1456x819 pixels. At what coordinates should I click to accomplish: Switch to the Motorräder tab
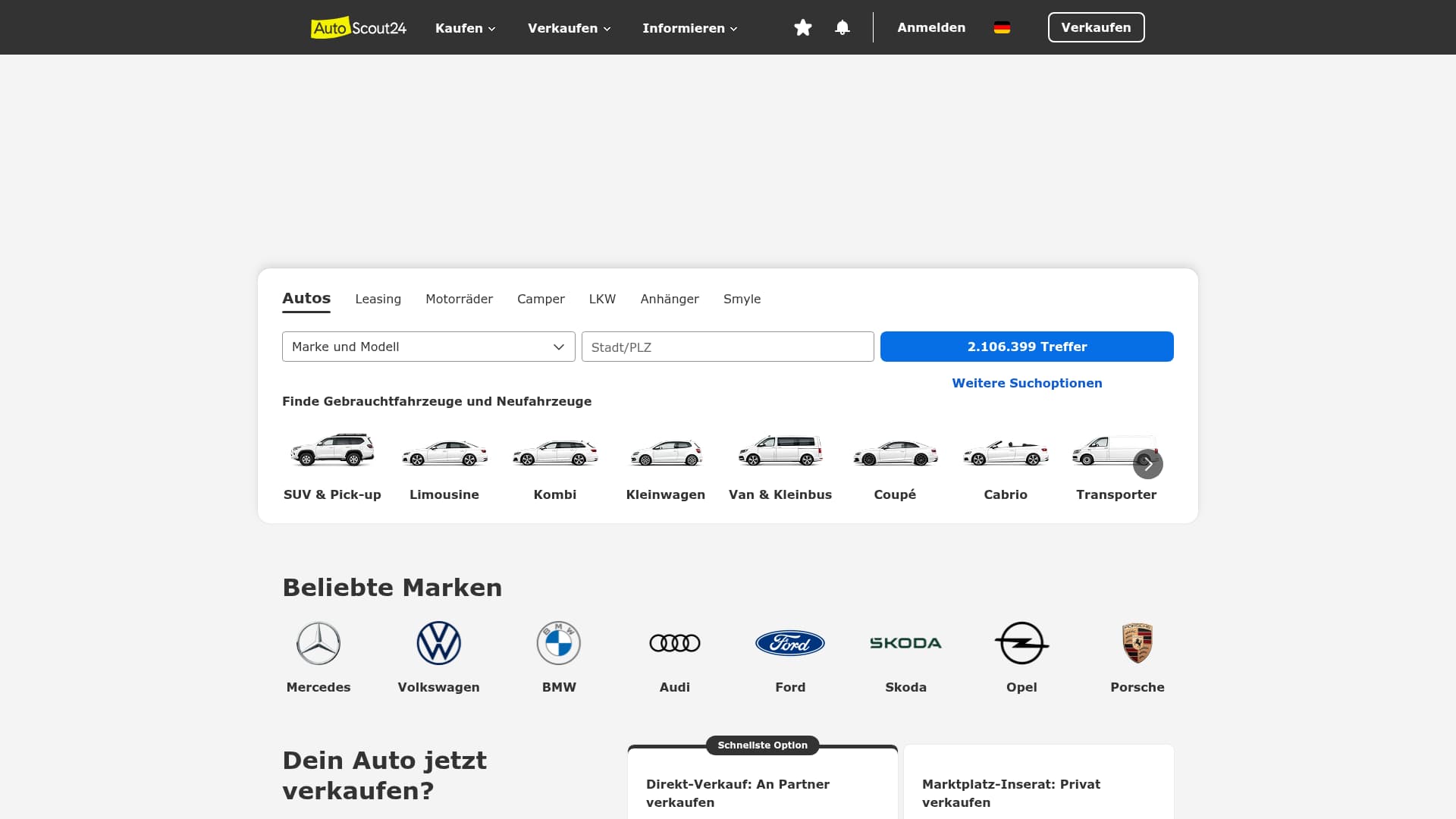459,299
